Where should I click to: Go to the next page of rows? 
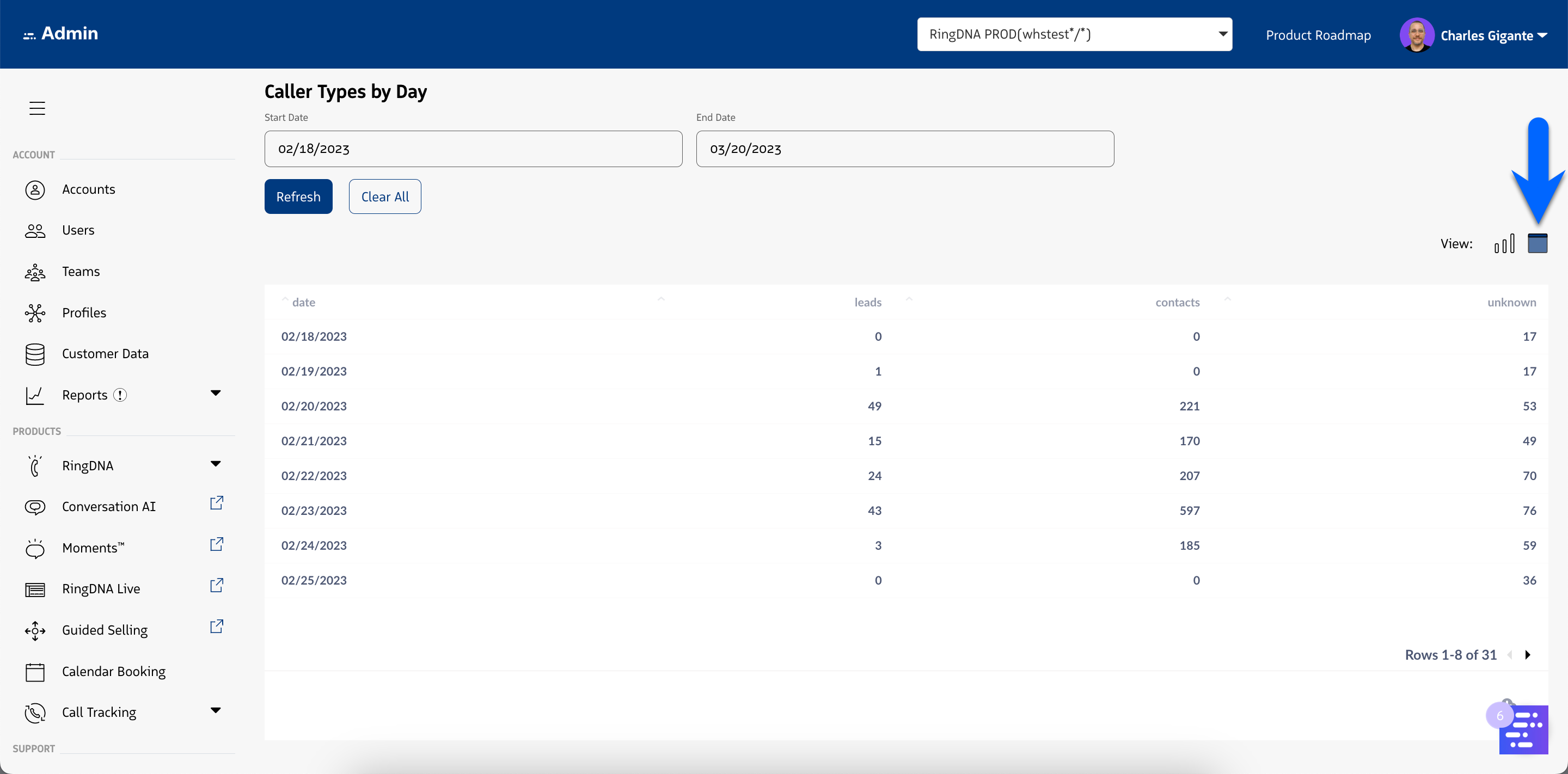pyautogui.click(x=1527, y=655)
